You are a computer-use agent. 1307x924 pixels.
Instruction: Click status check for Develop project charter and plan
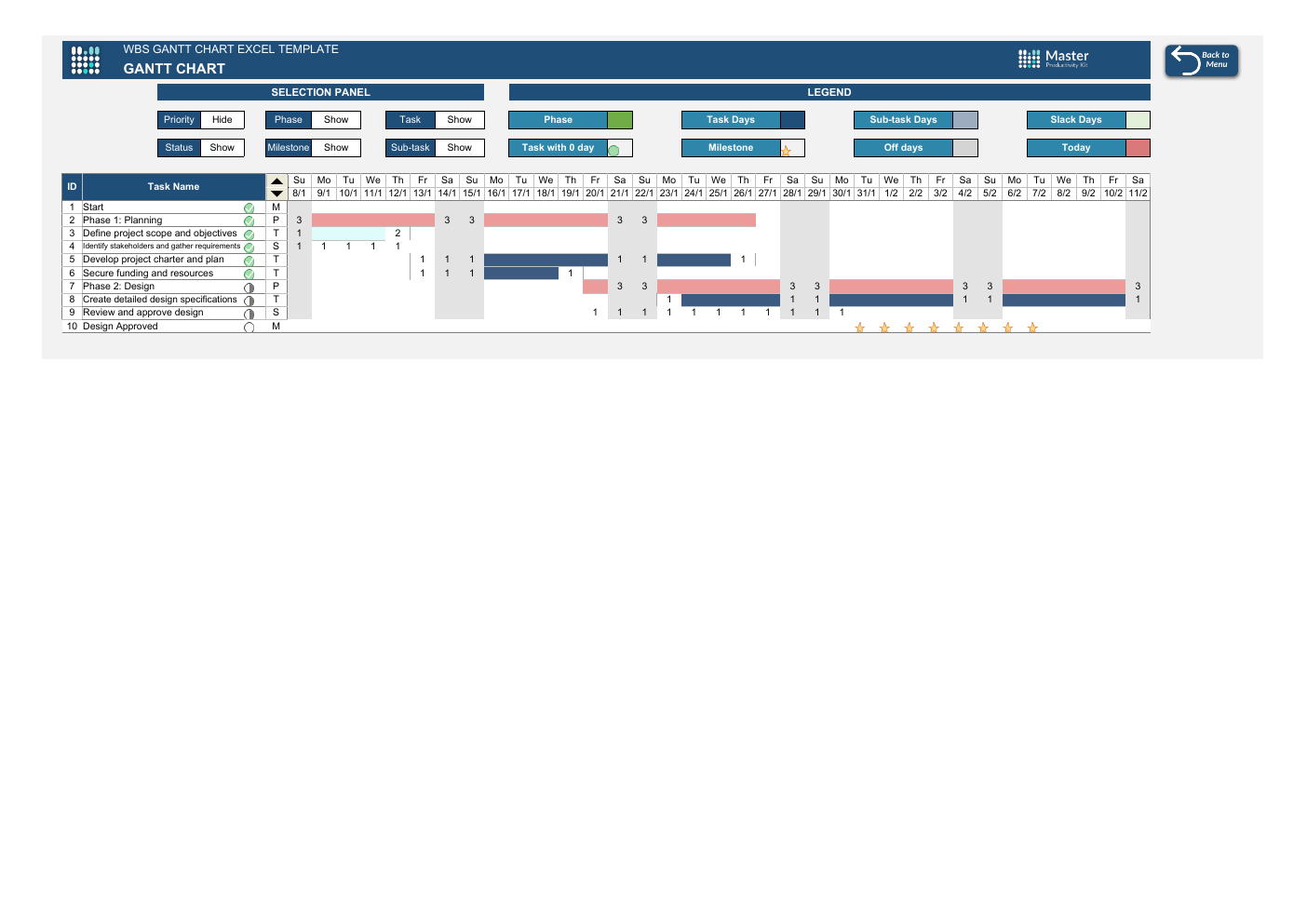(249, 261)
